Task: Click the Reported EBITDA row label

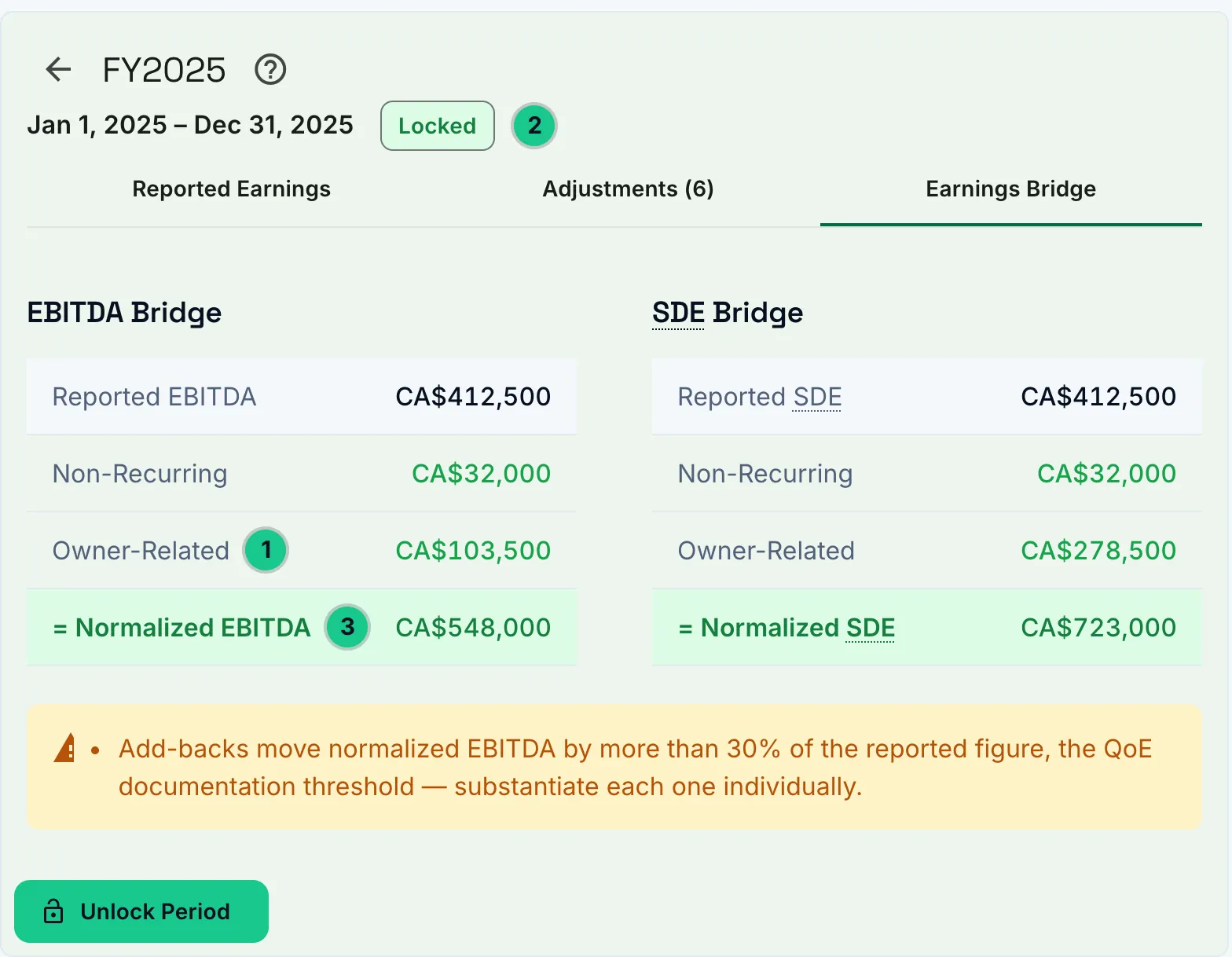Action: coord(154,397)
